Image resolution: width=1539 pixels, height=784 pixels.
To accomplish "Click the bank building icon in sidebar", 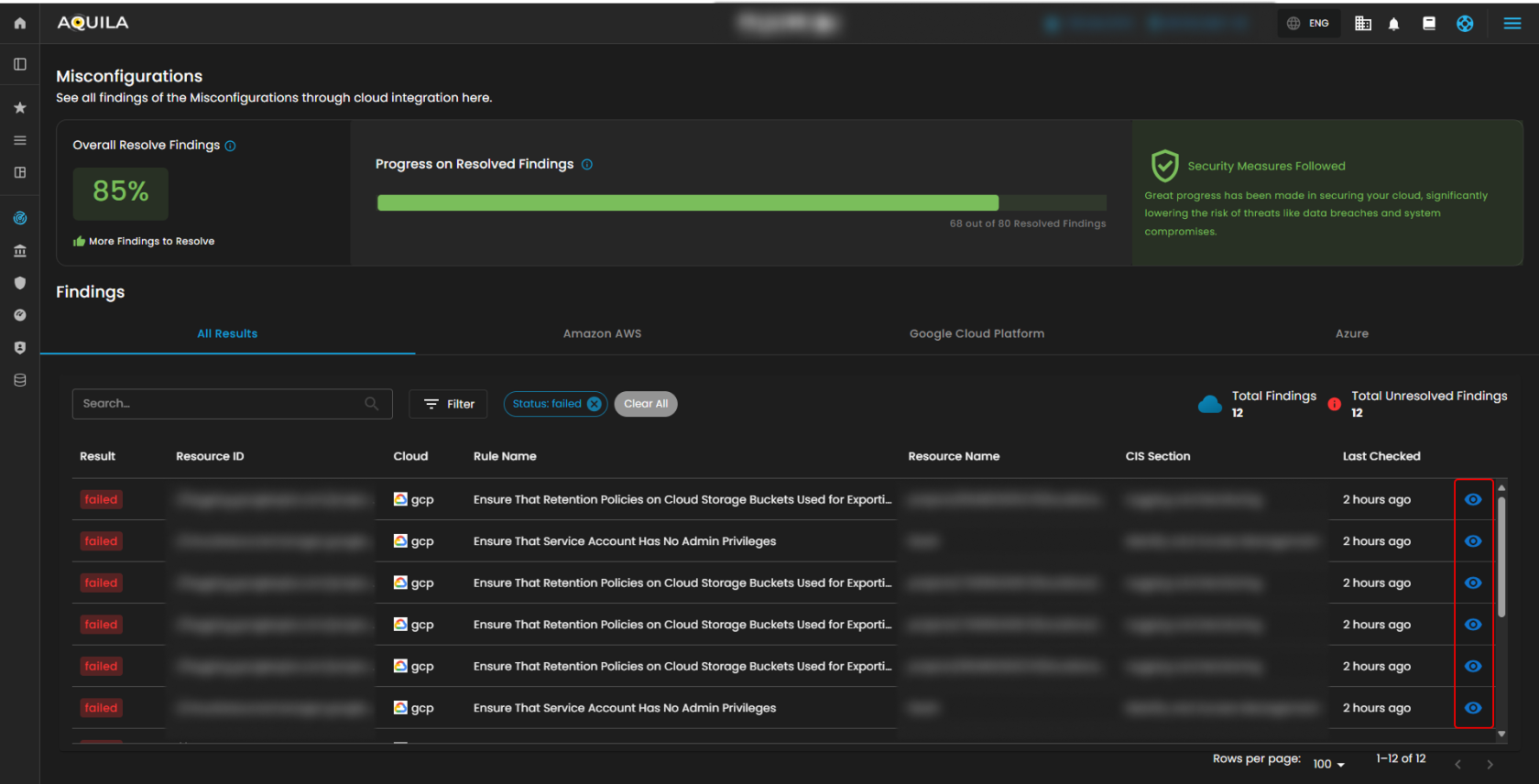I will 19,251.
